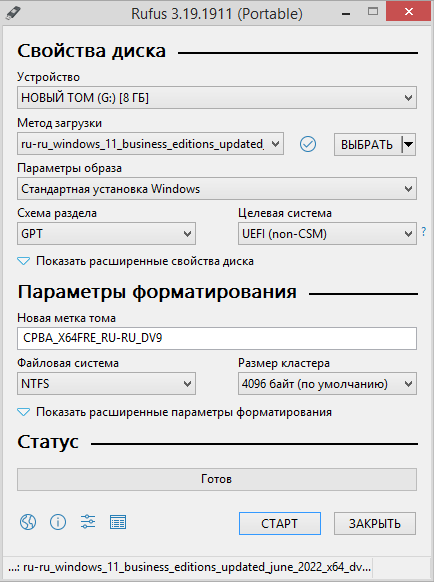Open the Метод загрузки boot selection dropdown
434x582 pixels.
pos(150,144)
